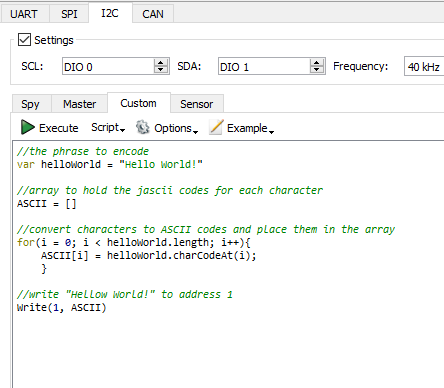Viewport: 444px width, 388px height.
Task: Decrease SCL channel with down arrow
Action: click(161, 70)
